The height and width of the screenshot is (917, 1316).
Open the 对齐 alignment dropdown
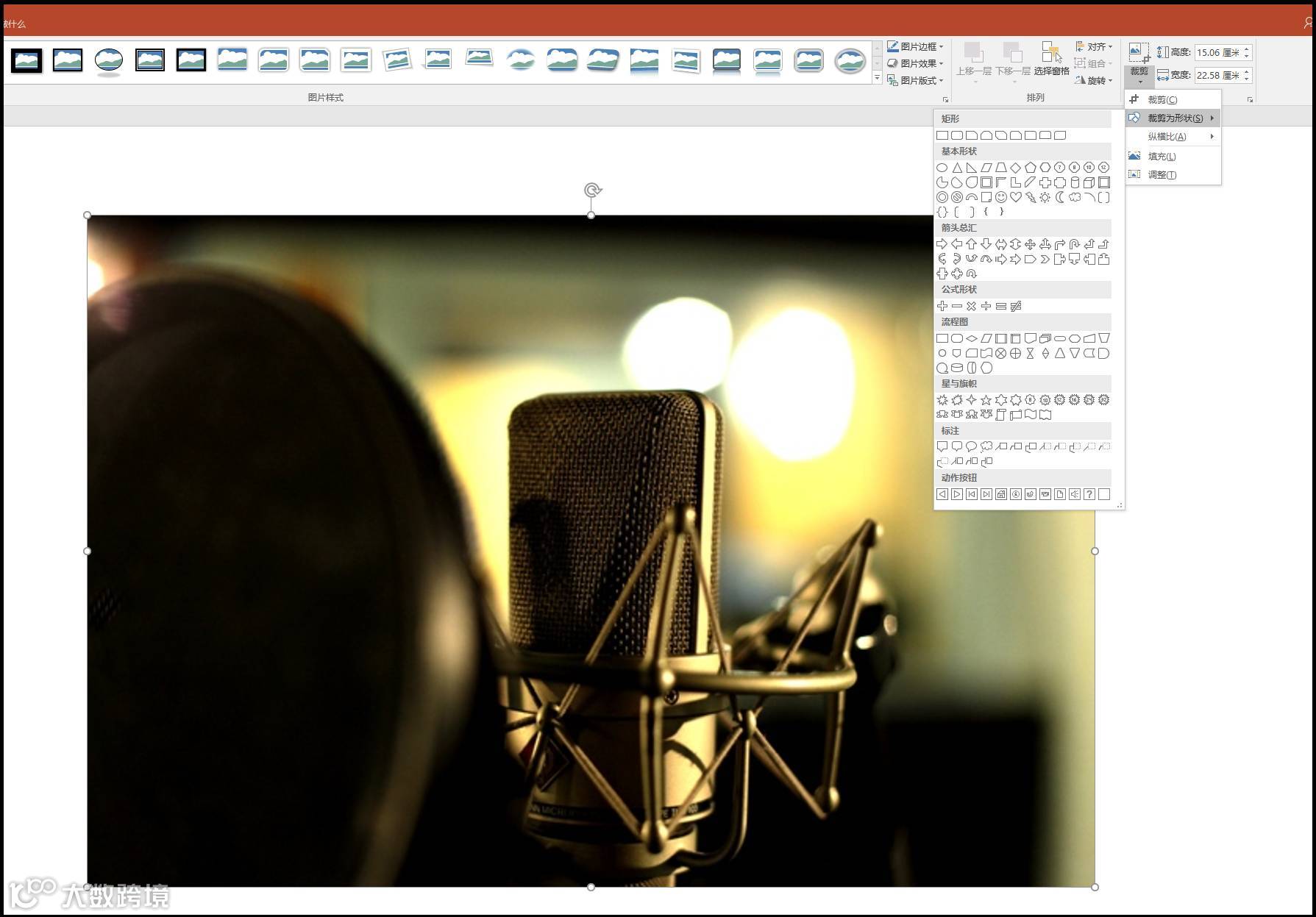click(x=1094, y=46)
